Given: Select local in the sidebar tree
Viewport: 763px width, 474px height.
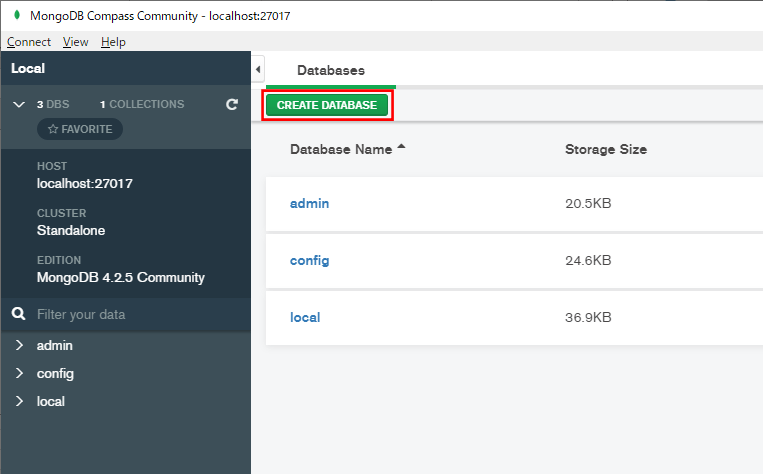Looking at the screenshot, I should pos(51,401).
